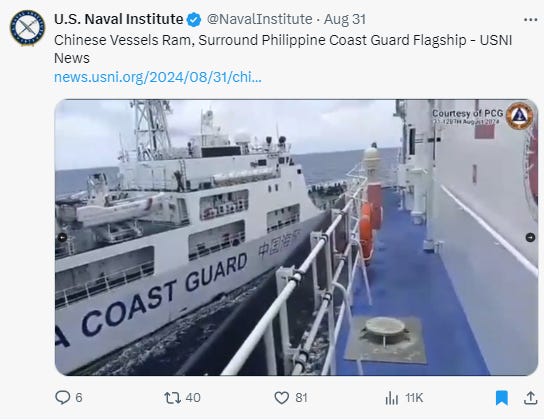This screenshot has width=544, height=420.
Task: Click the blue verified badge
Action: pyautogui.click(x=194, y=20)
